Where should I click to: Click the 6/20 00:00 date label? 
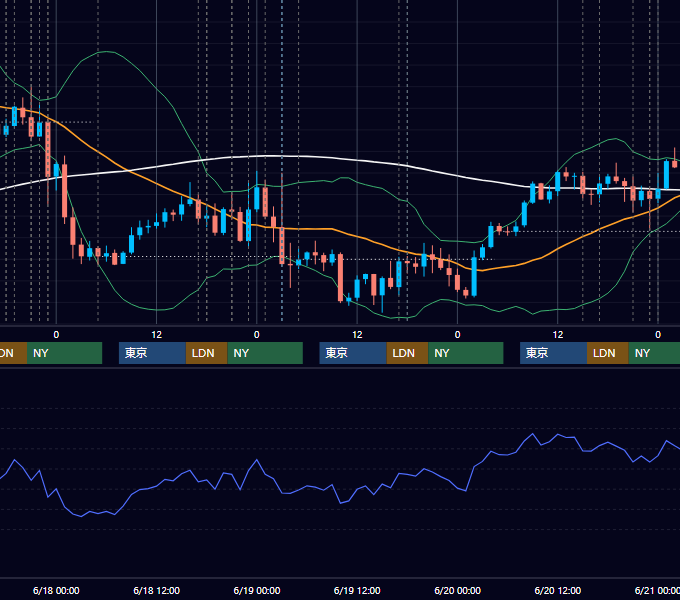click(x=458, y=590)
